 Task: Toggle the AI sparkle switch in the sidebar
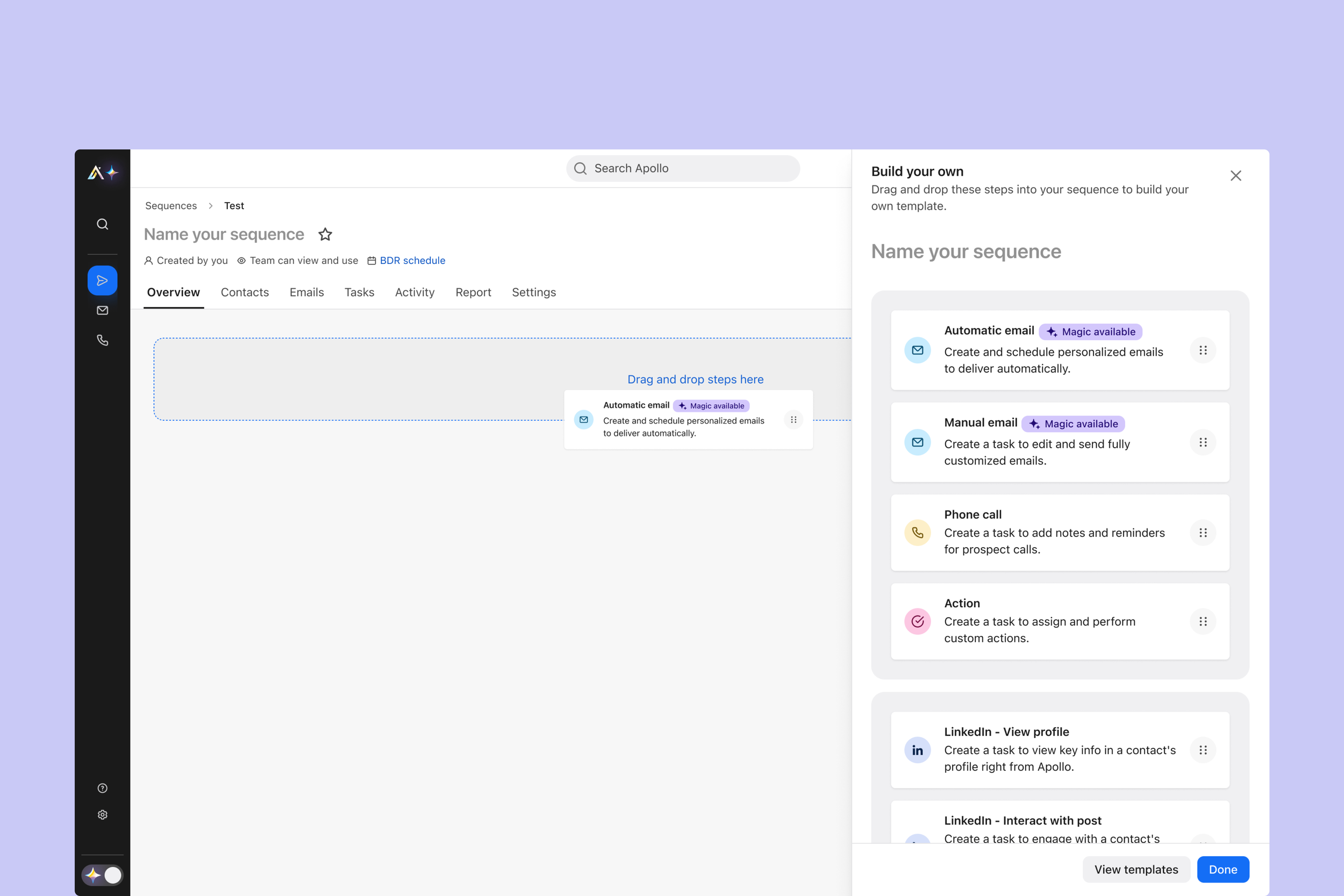(x=102, y=875)
